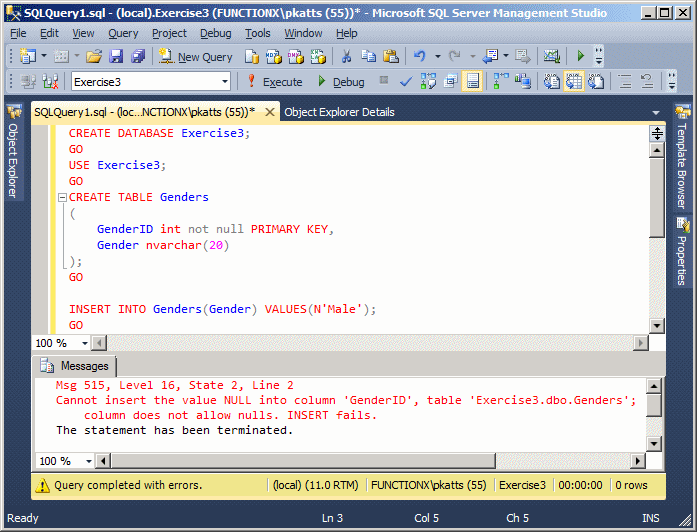Click the 'Msg 515, Level 16' error line
The height and width of the screenshot is (532, 697).
[174, 385]
